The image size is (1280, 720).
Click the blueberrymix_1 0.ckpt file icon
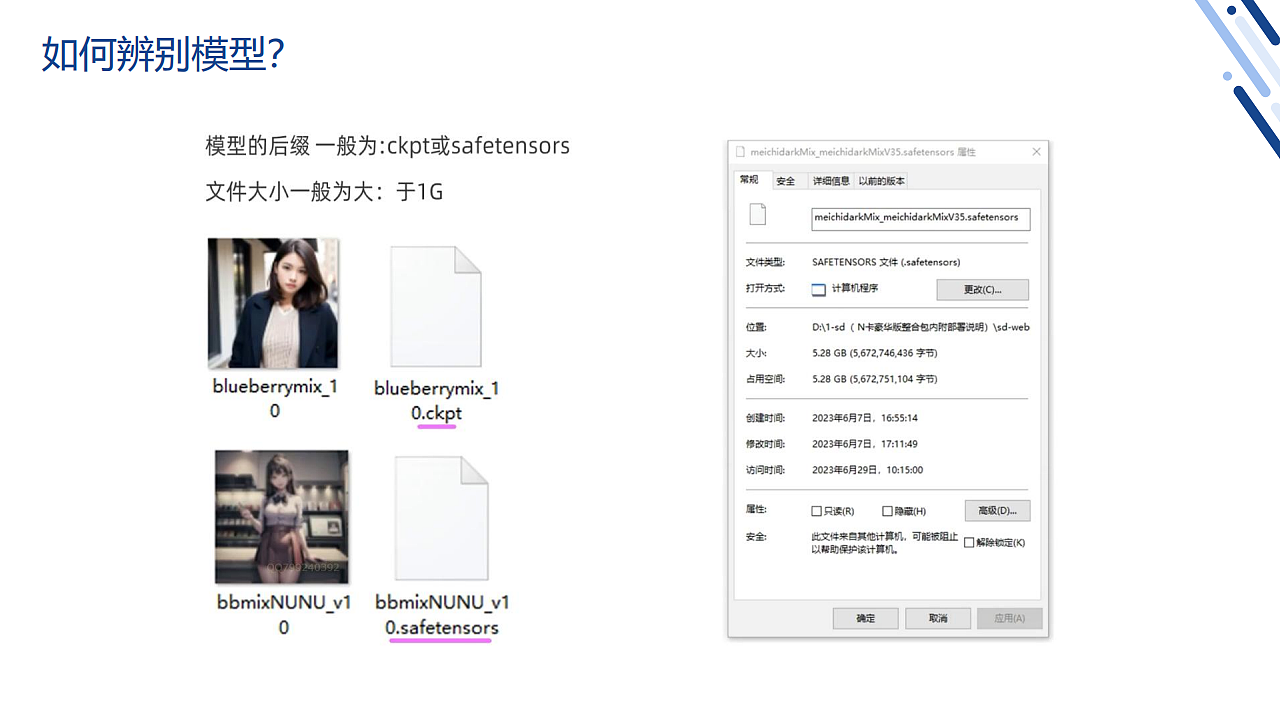[436, 305]
